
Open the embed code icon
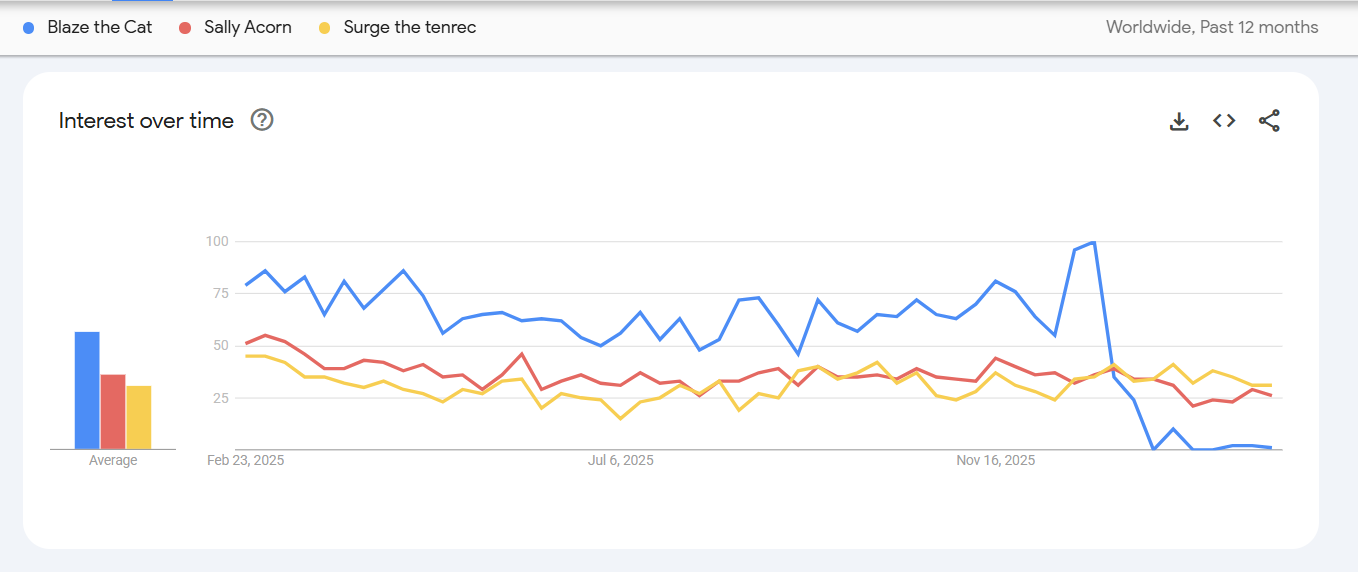(x=1224, y=121)
